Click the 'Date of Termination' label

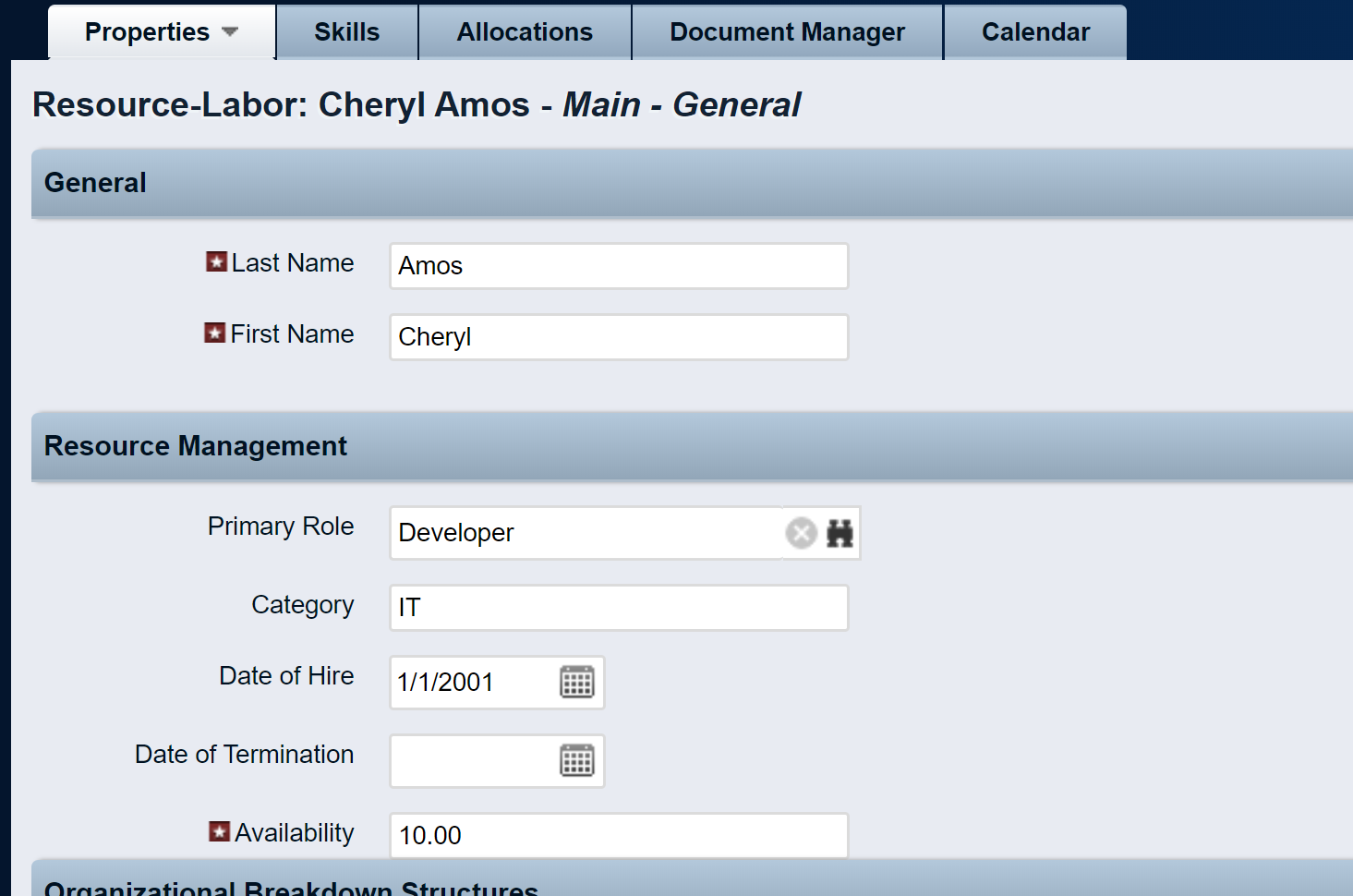pyautogui.click(x=245, y=755)
